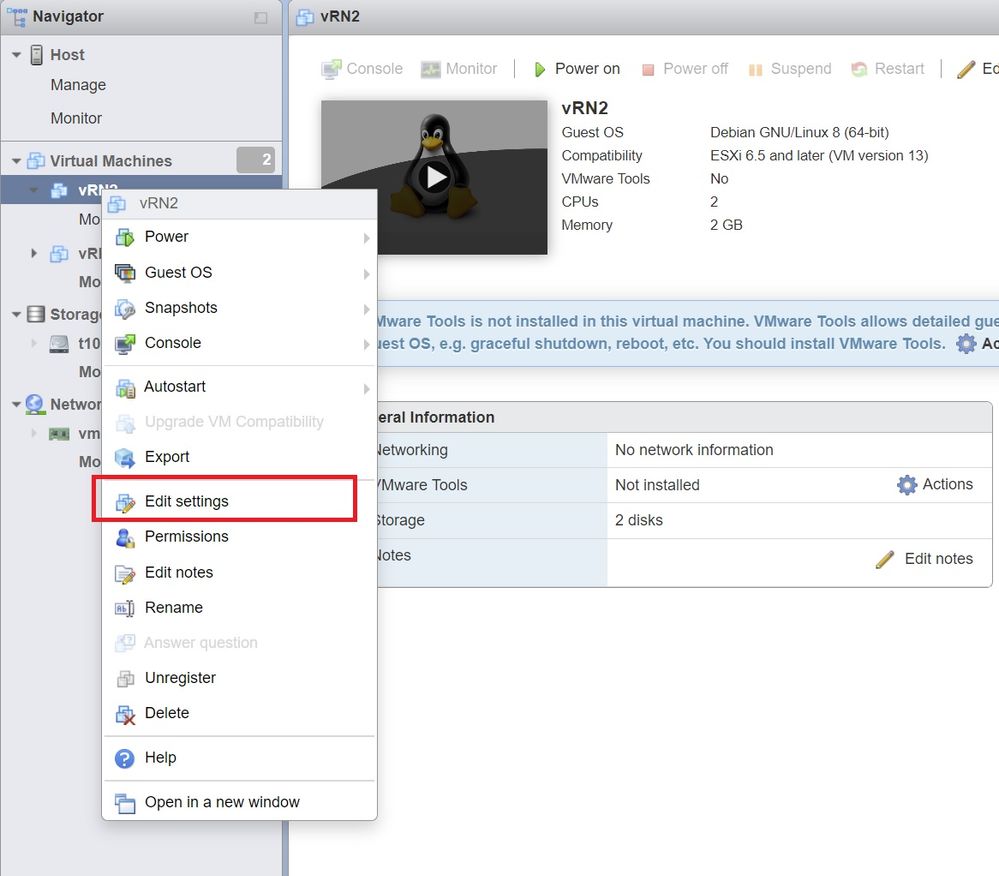This screenshot has width=999, height=876.
Task: Choose Permissions in the context menu
Action: [186, 536]
